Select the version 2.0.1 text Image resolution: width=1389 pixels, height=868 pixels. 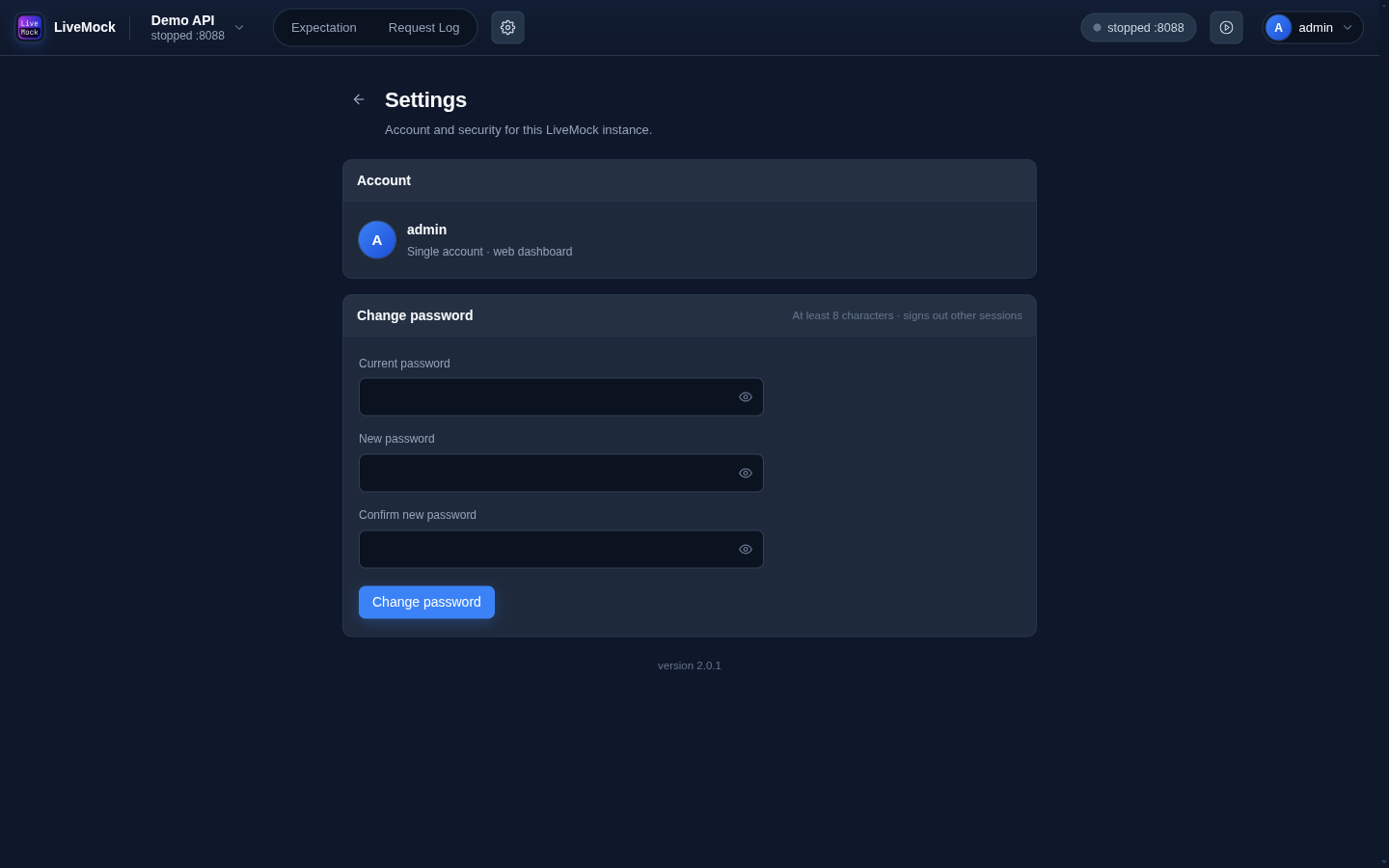tap(690, 665)
